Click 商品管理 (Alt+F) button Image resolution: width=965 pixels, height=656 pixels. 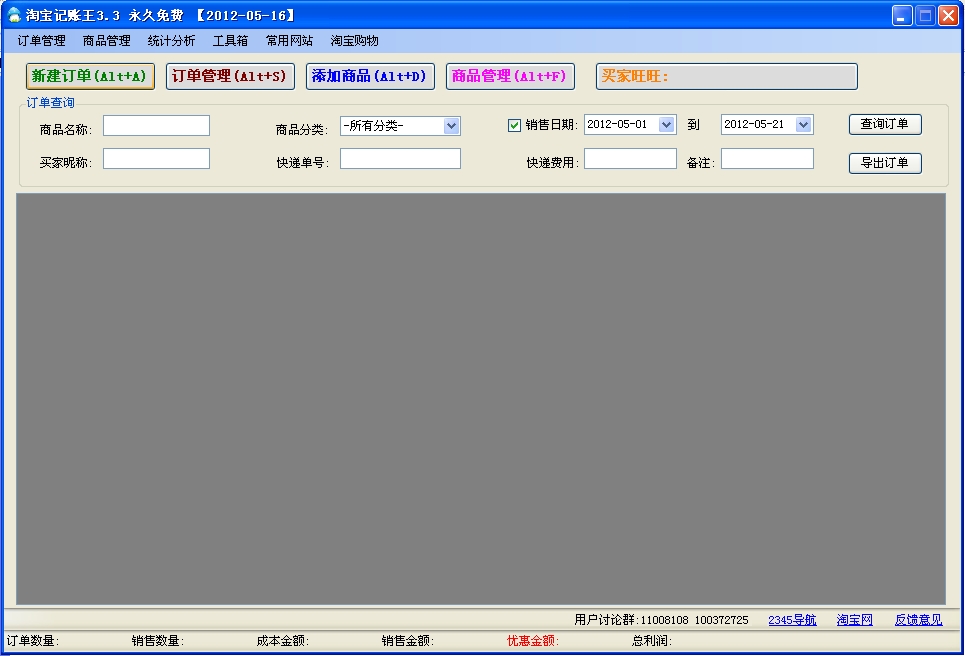click(510, 76)
